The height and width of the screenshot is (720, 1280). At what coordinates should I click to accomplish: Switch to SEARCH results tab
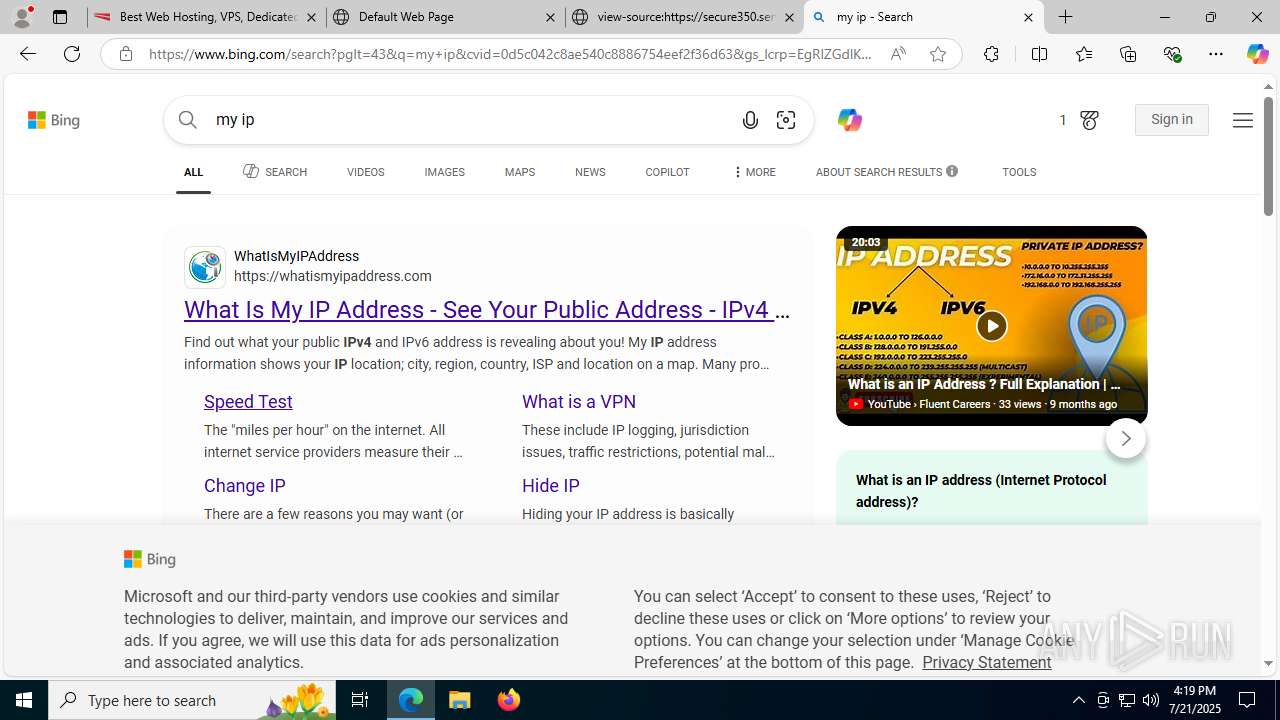[275, 172]
